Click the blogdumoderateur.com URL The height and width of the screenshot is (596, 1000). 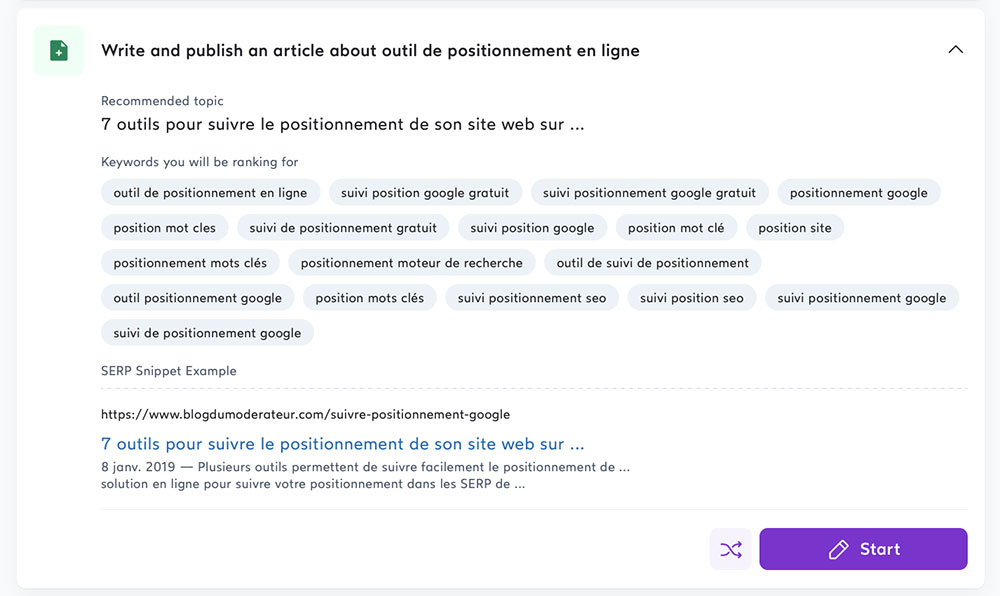(x=305, y=414)
